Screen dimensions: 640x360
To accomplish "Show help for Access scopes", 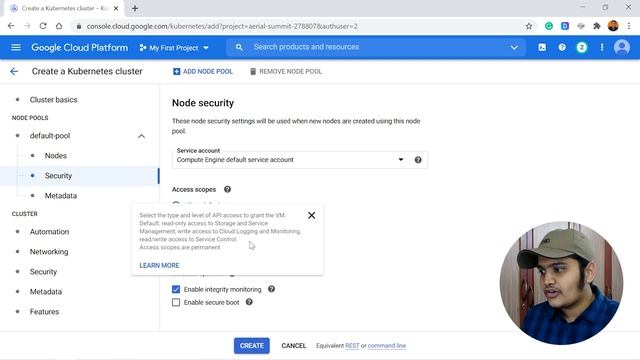I will pyautogui.click(x=227, y=189).
